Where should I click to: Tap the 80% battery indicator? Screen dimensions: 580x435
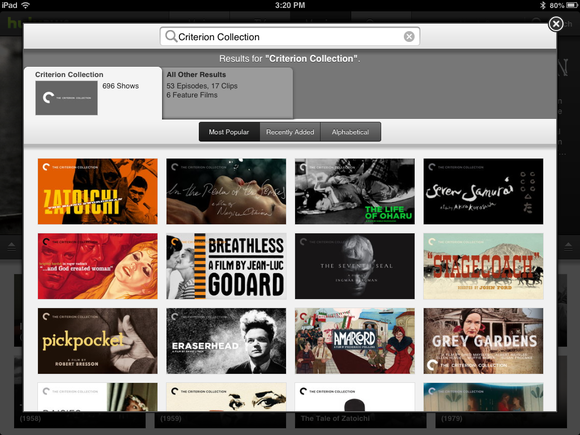[563, 5]
